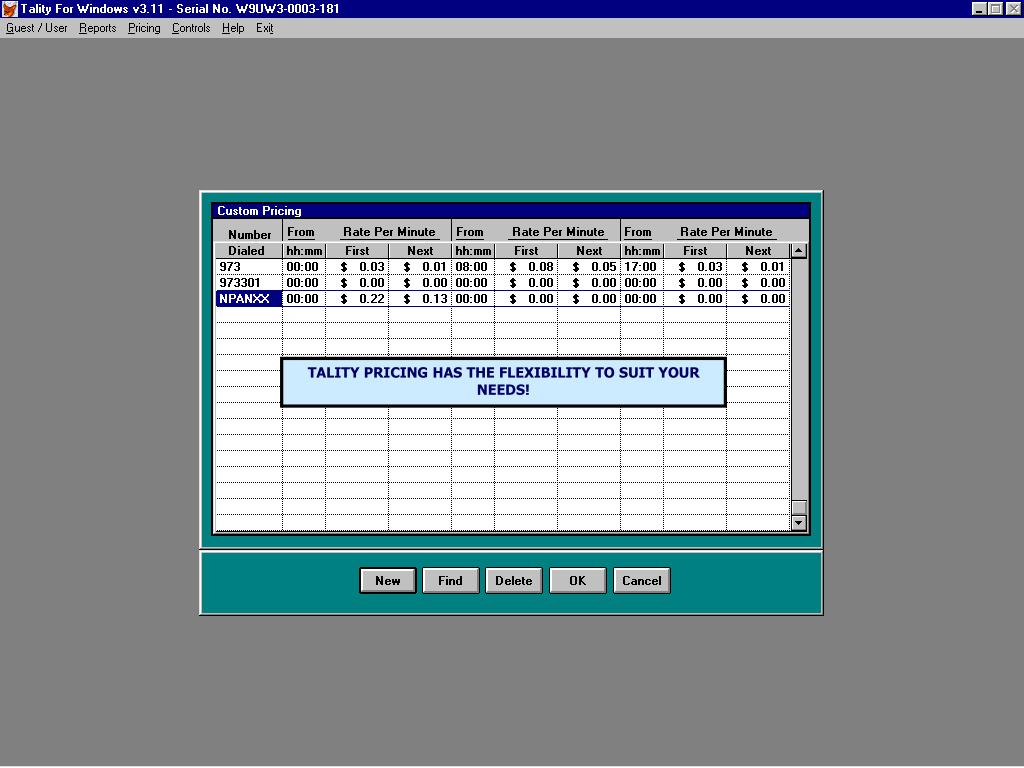Click the 08:00 time cell in 973 row
The image size is (1024, 768).
(472, 266)
